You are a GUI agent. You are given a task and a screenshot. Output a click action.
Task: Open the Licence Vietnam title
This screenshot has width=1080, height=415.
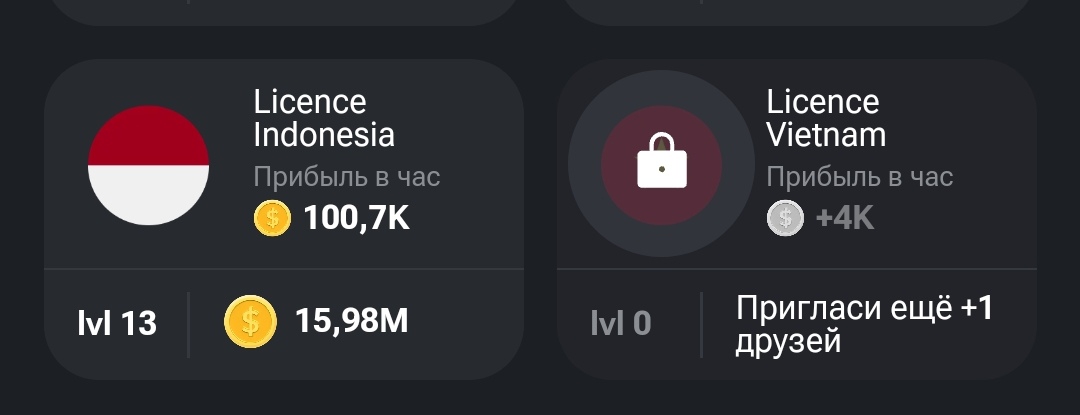[x=826, y=118]
